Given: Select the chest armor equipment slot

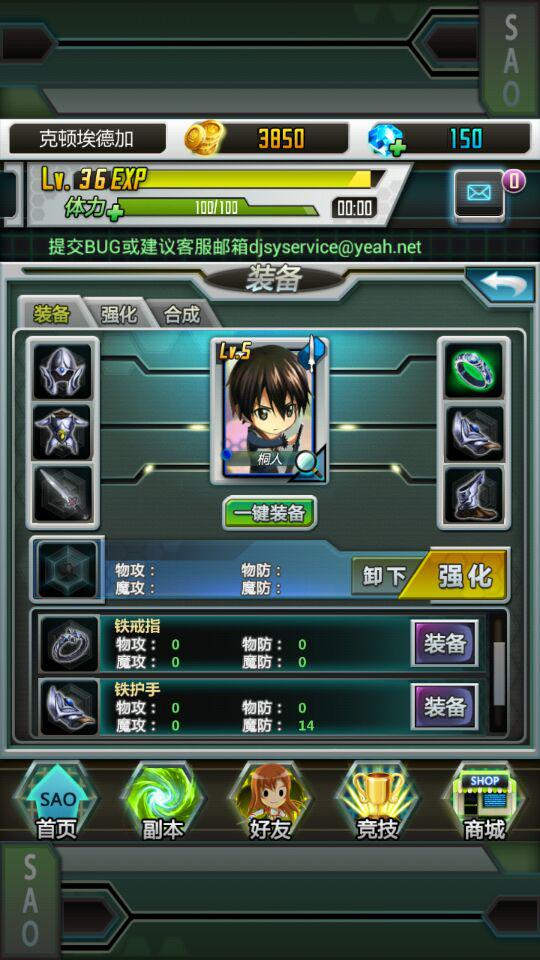Looking at the screenshot, I should (x=62, y=432).
